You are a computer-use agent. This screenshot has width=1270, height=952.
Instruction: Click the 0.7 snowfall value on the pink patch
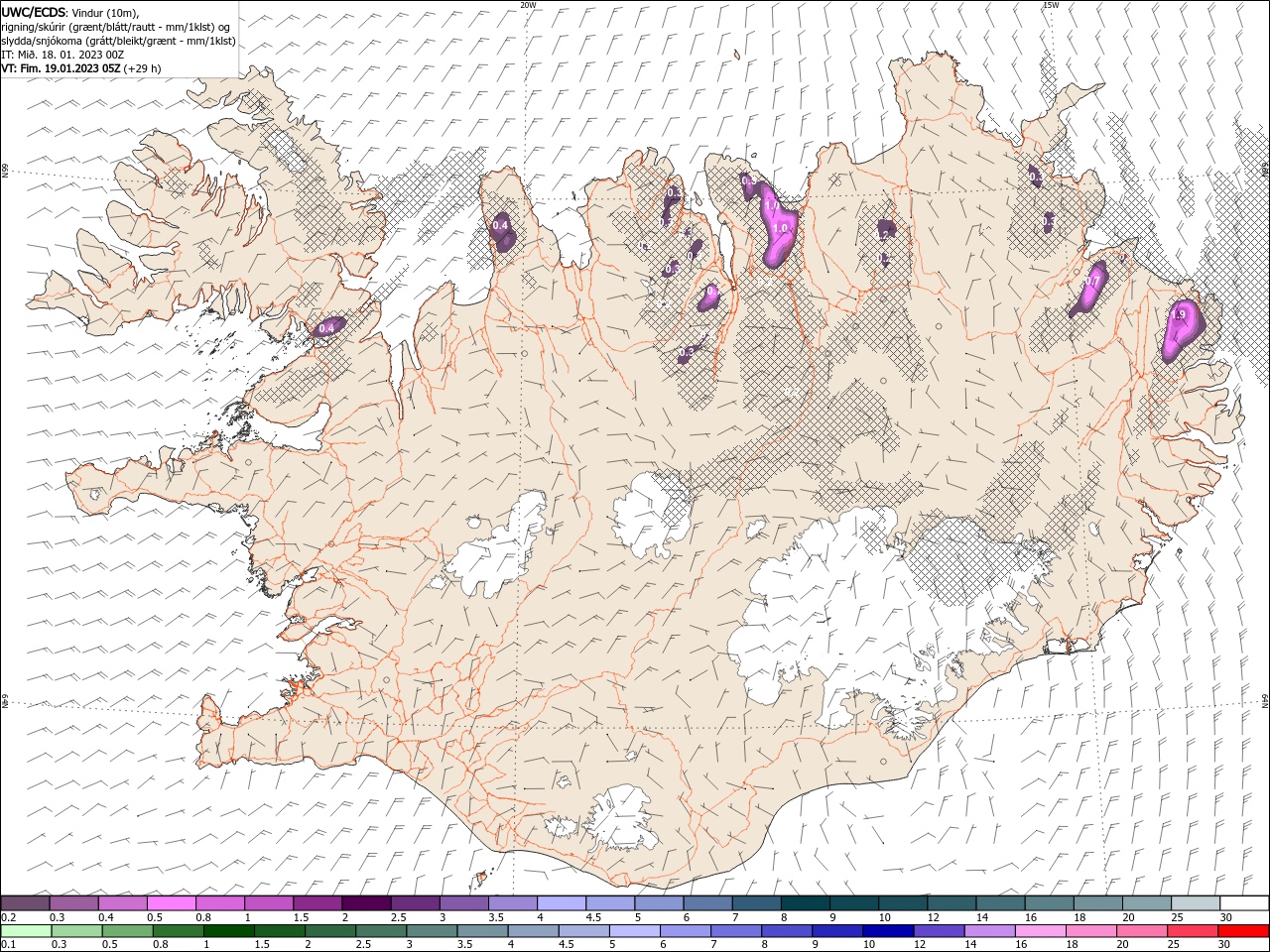pyautogui.click(x=1090, y=282)
